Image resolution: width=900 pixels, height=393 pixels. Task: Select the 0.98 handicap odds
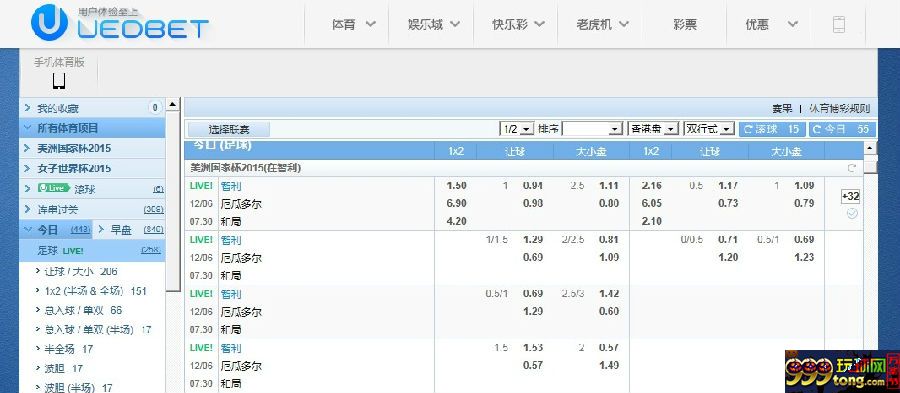(x=533, y=203)
